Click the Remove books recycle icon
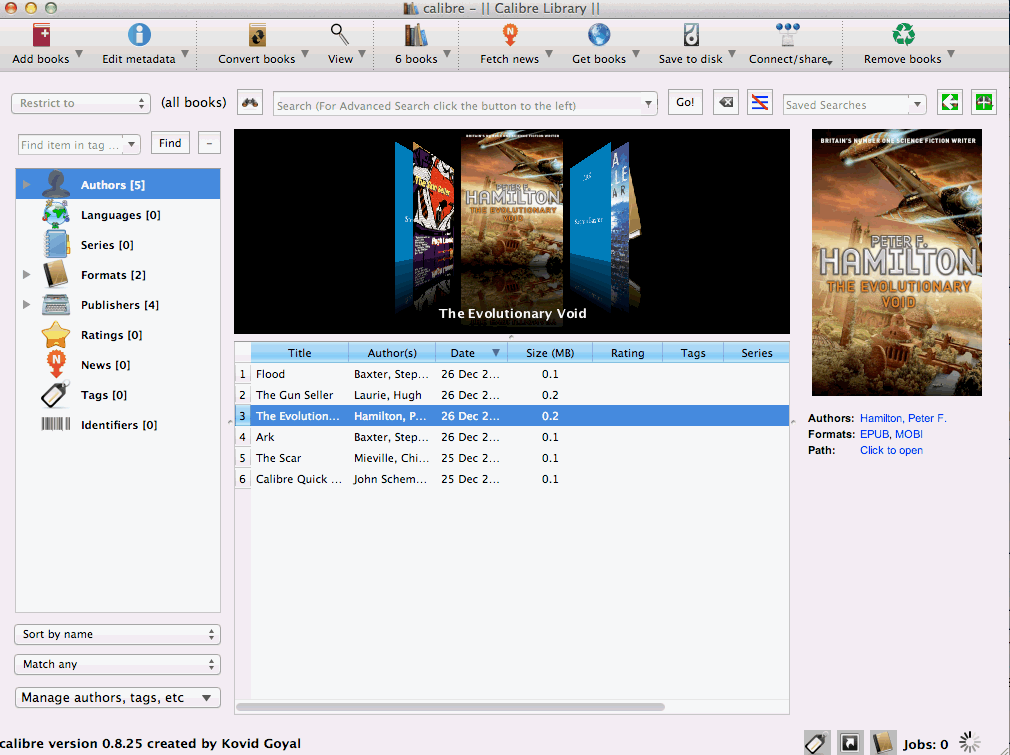The image size is (1010, 755). 903,37
